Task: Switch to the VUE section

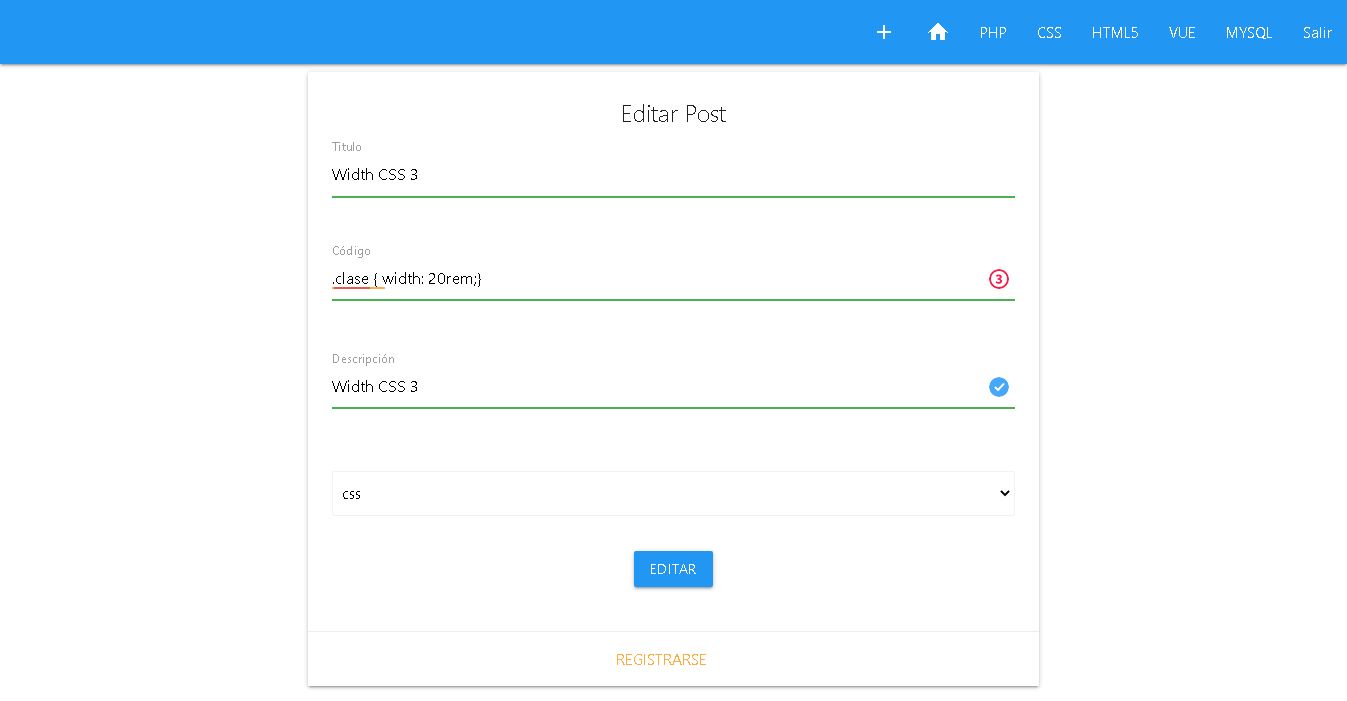Action: (1182, 32)
